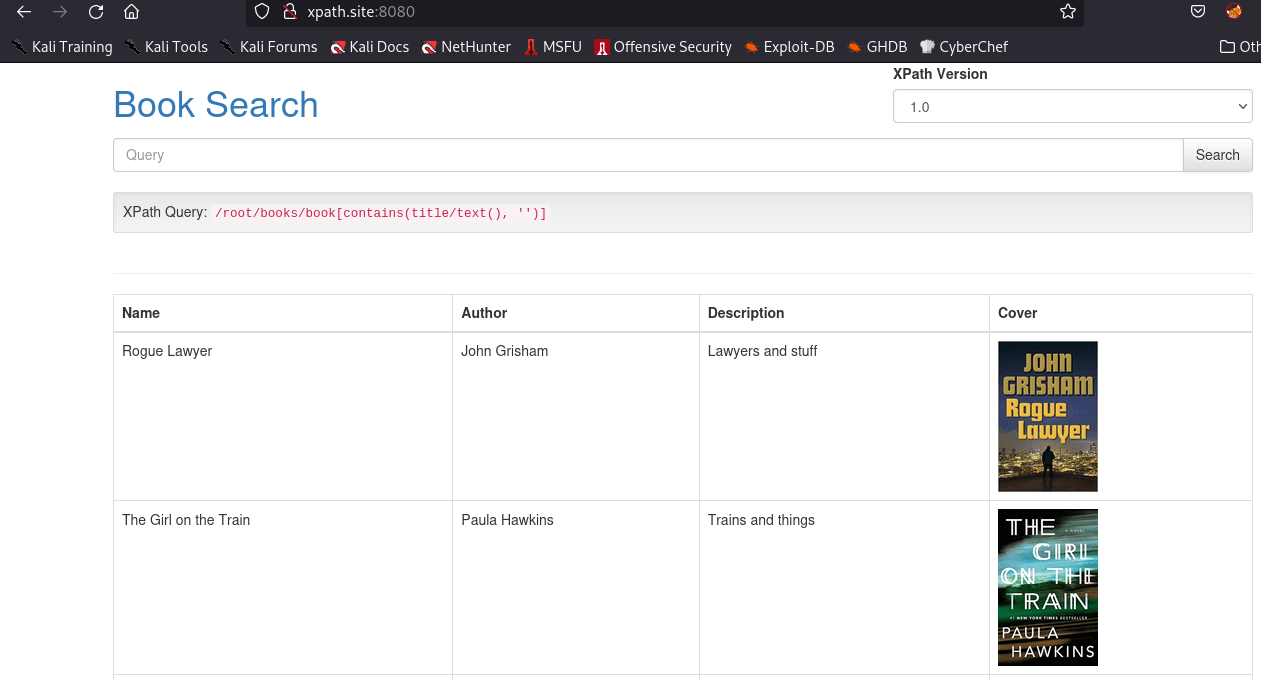Go to browser home icon
This screenshot has height=680, width=1261.
click(131, 12)
